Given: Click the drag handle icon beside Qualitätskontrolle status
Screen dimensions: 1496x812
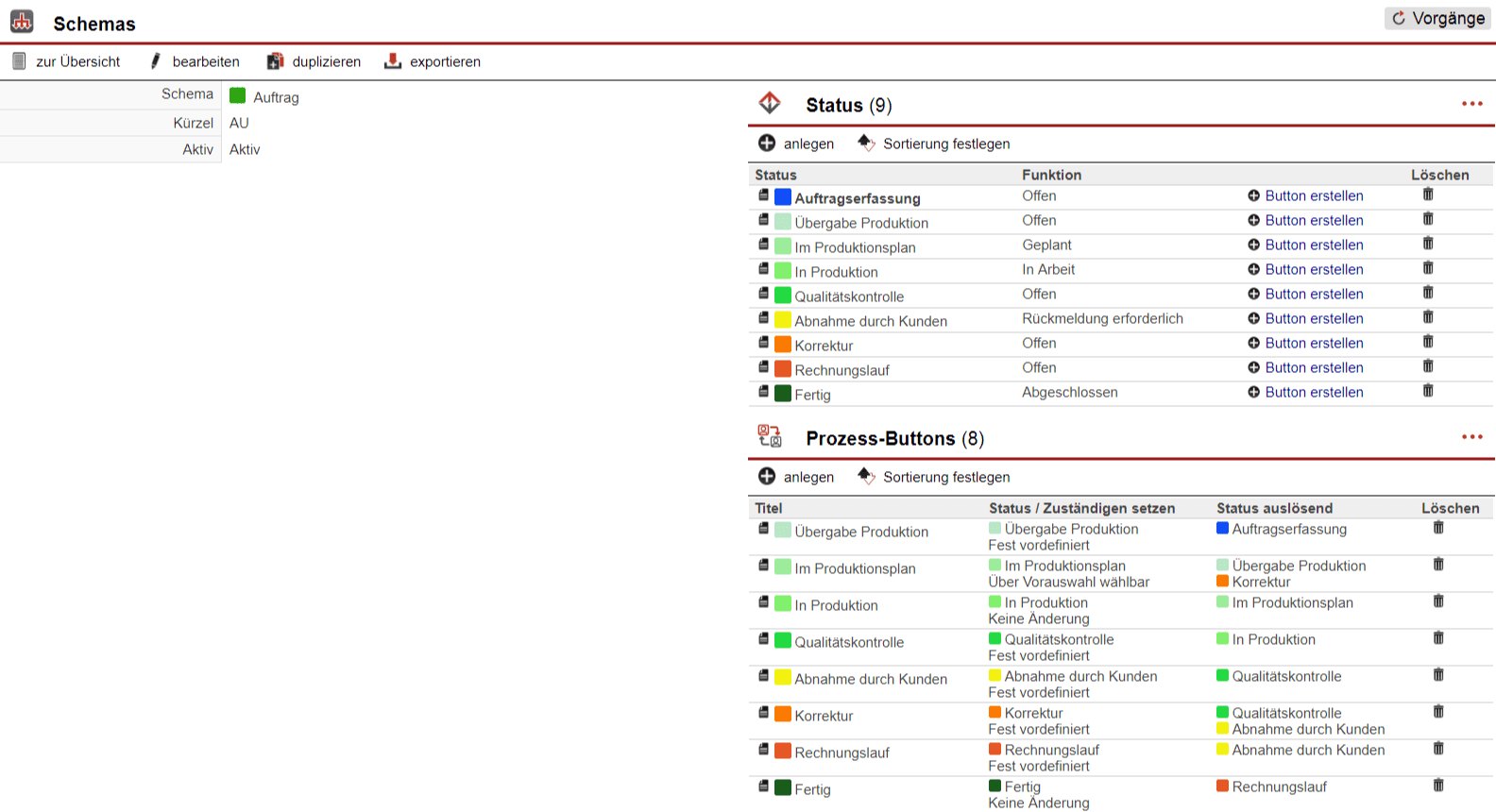Looking at the screenshot, I should click(x=763, y=294).
